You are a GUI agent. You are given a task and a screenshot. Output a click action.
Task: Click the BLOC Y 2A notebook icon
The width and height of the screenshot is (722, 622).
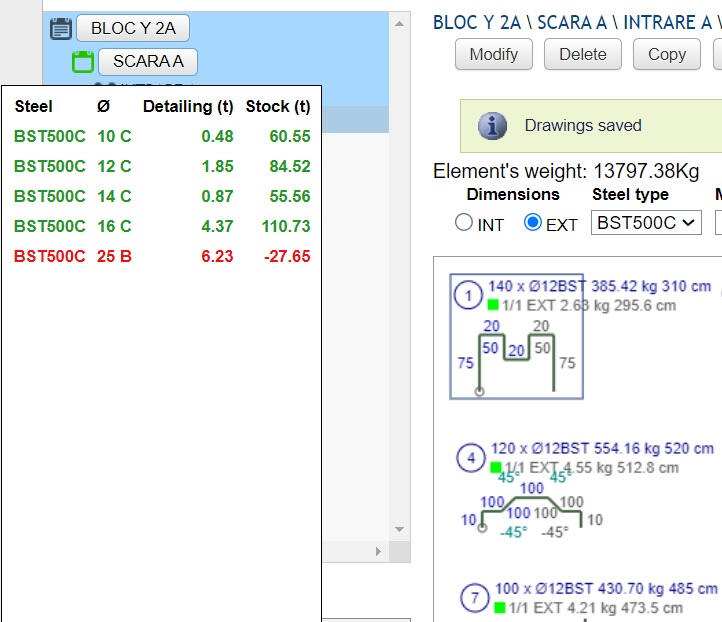(x=60, y=29)
